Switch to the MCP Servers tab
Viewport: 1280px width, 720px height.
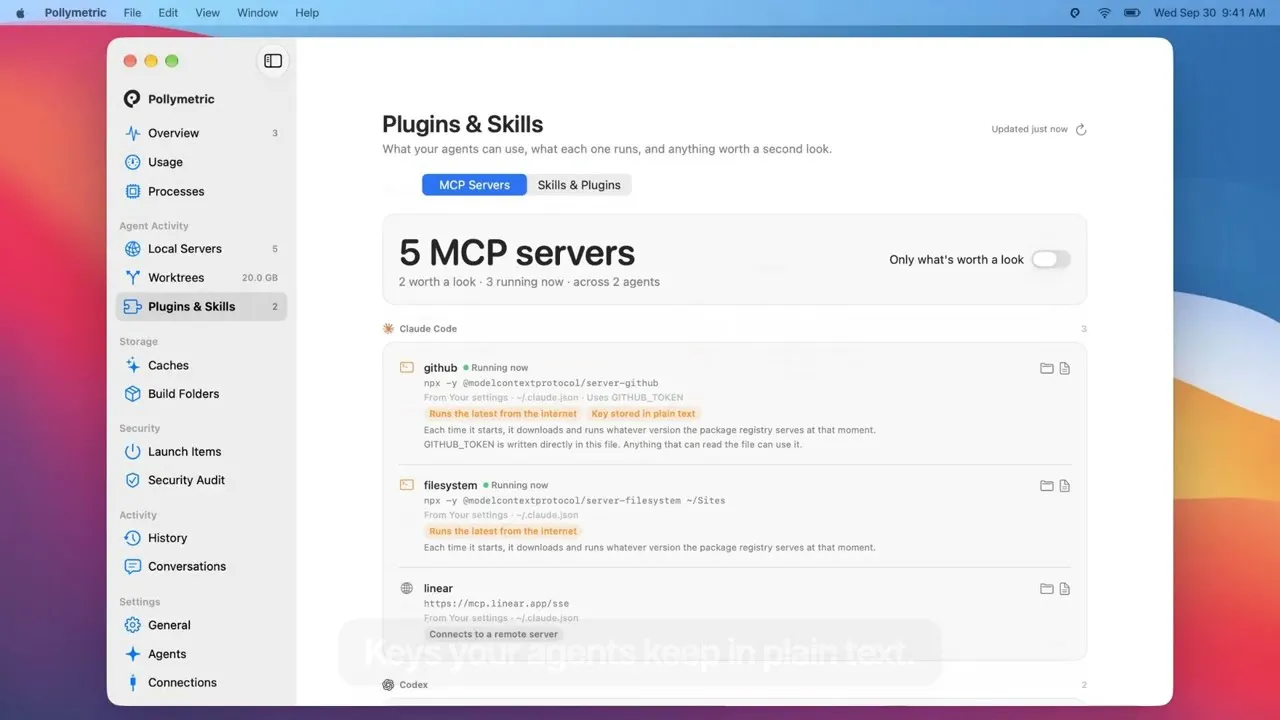(x=474, y=185)
